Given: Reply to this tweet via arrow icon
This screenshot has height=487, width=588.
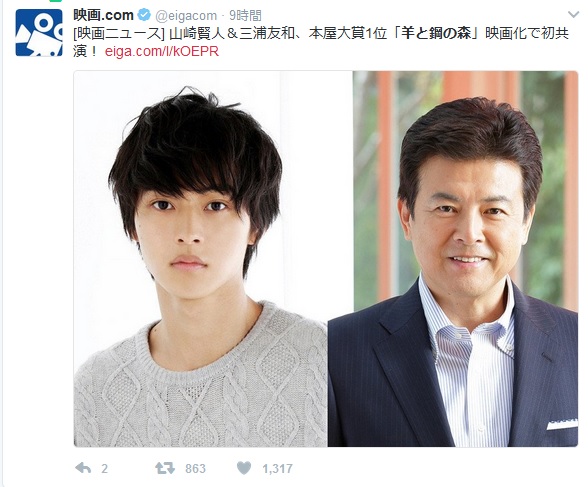Looking at the screenshot, I should click(83, 468).
